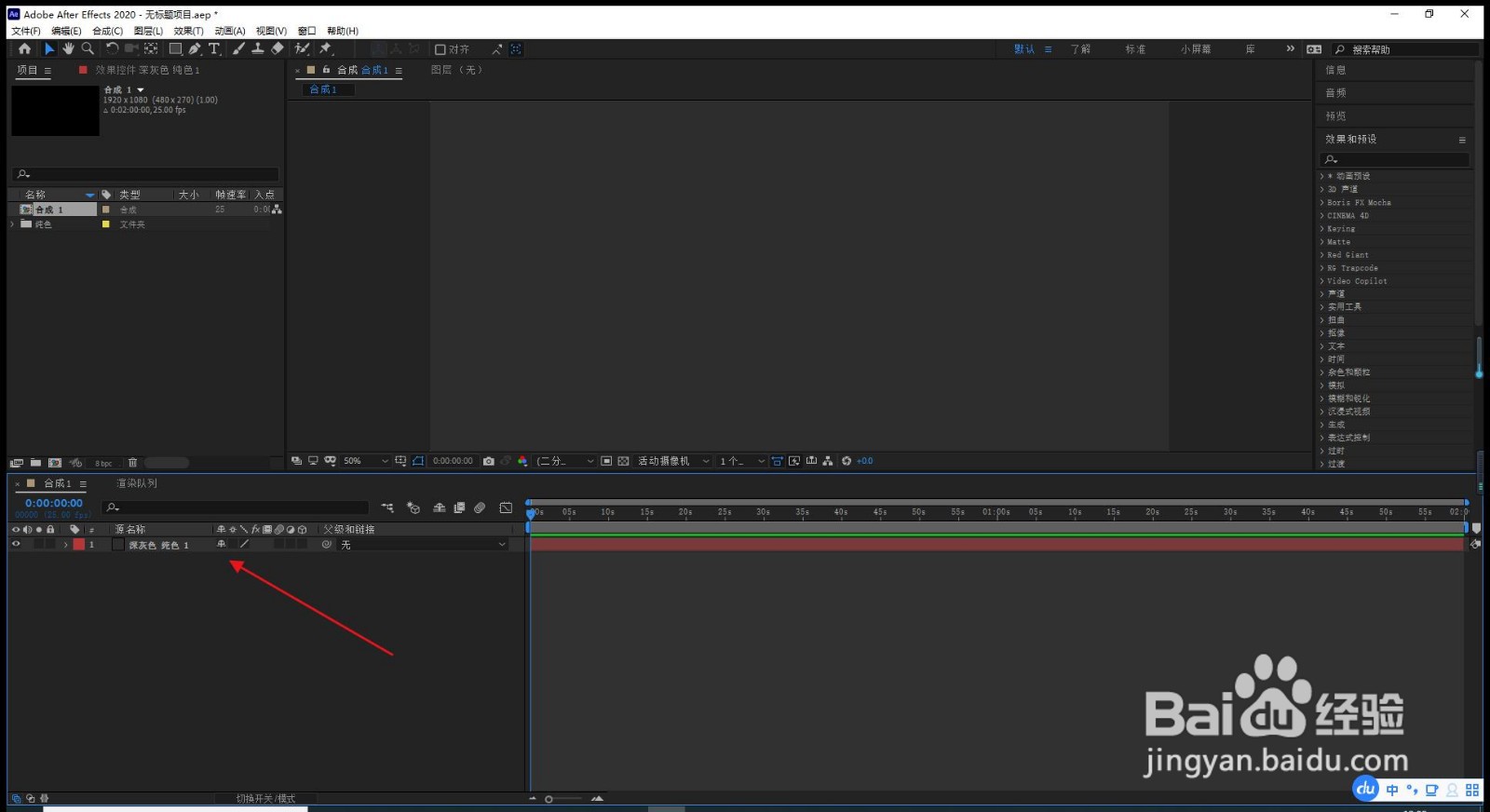
Task: Click the snapshot camera icon in viewer
Action: [x=489, y=461]
